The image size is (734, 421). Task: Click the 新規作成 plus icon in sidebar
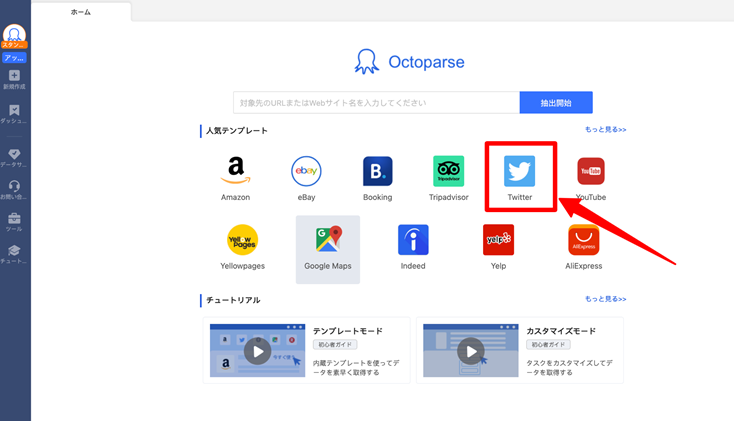pos(14,75)
